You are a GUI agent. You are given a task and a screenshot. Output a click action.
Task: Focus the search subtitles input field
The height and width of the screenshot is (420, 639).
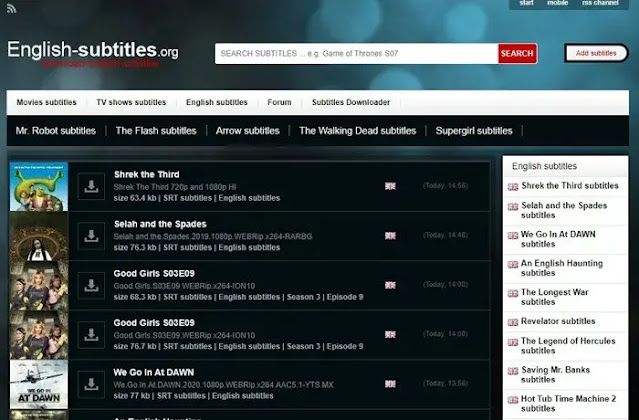[x=357, y=53]
